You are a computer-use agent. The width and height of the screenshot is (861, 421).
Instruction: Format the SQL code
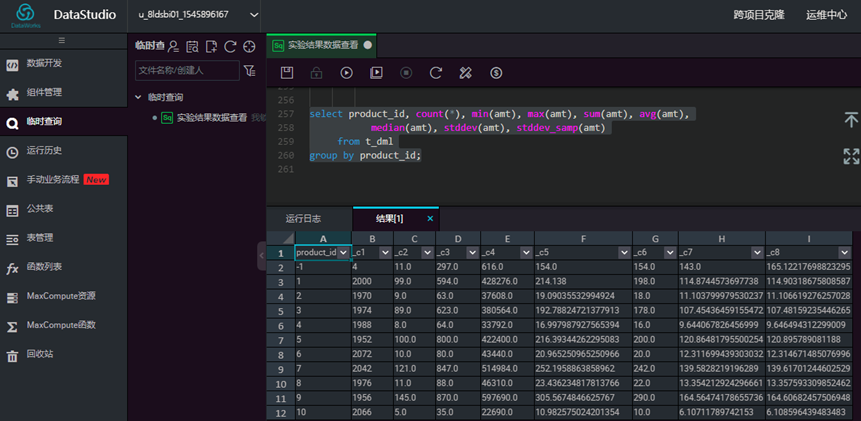466,72
